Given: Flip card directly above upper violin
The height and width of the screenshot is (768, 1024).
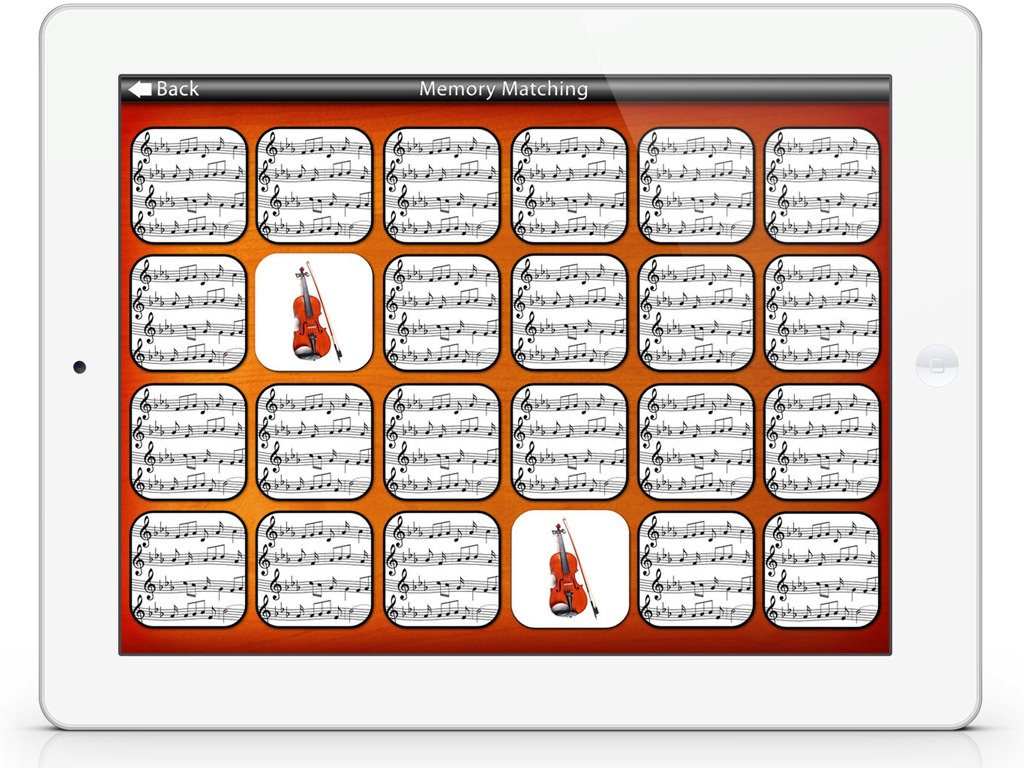Looking at the screenshot, I should click(x=314, y=185).
